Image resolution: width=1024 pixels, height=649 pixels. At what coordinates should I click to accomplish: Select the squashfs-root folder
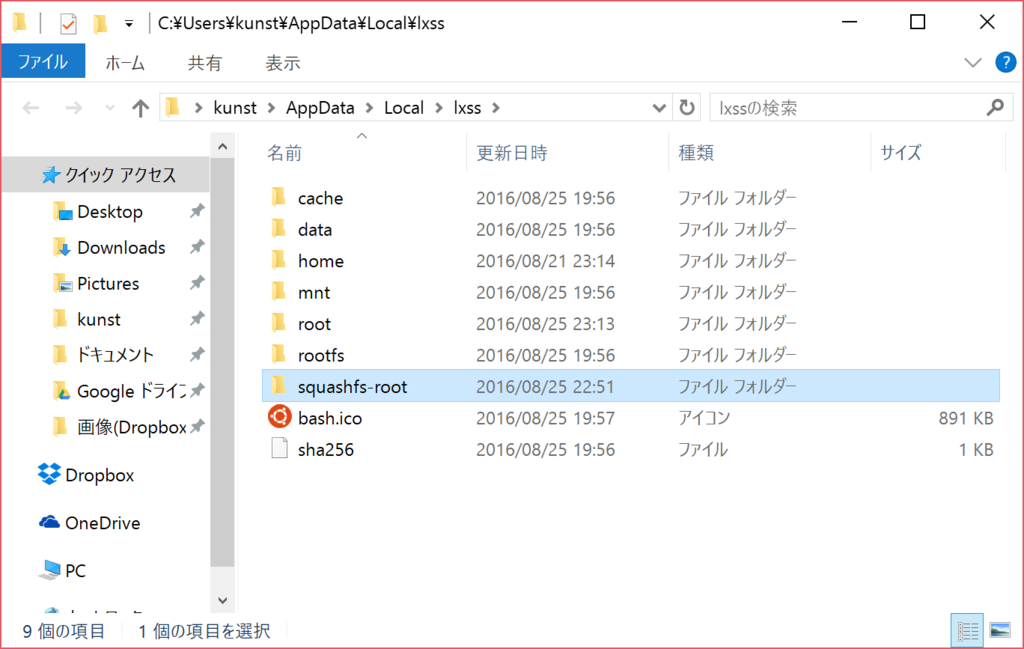click(x=630, y=386)
